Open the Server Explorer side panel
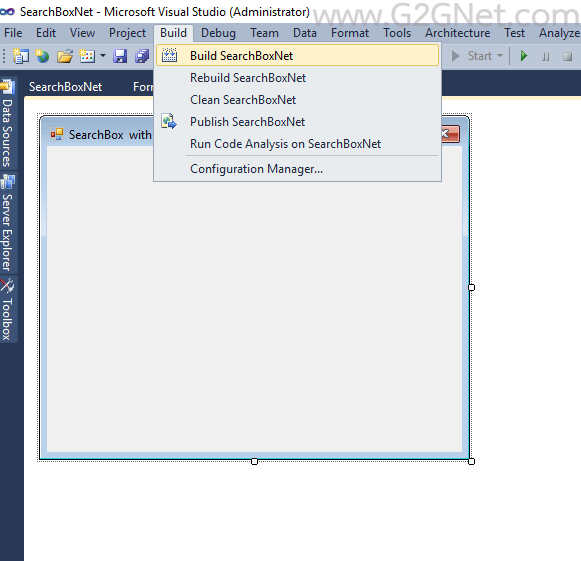The width and height of the screenshot is (581, 561). pyautogui.click(x=7, y=222)
